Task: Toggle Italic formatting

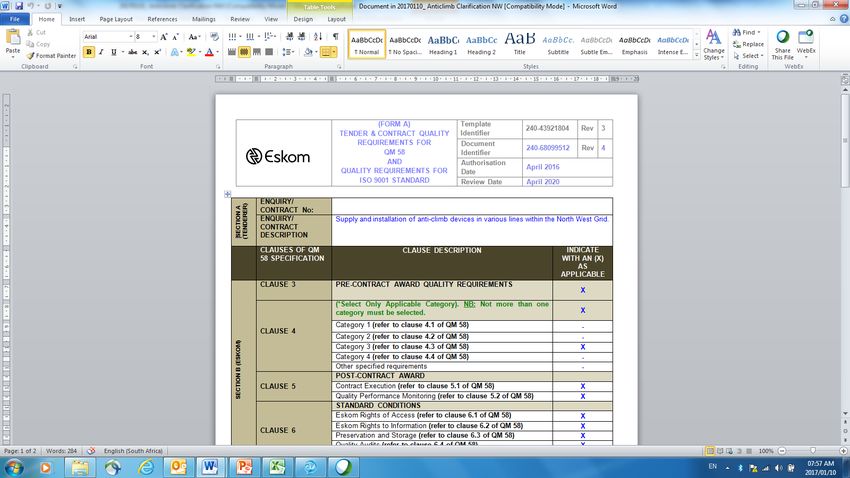Action: pyautogui.click(x=101, y=52)
